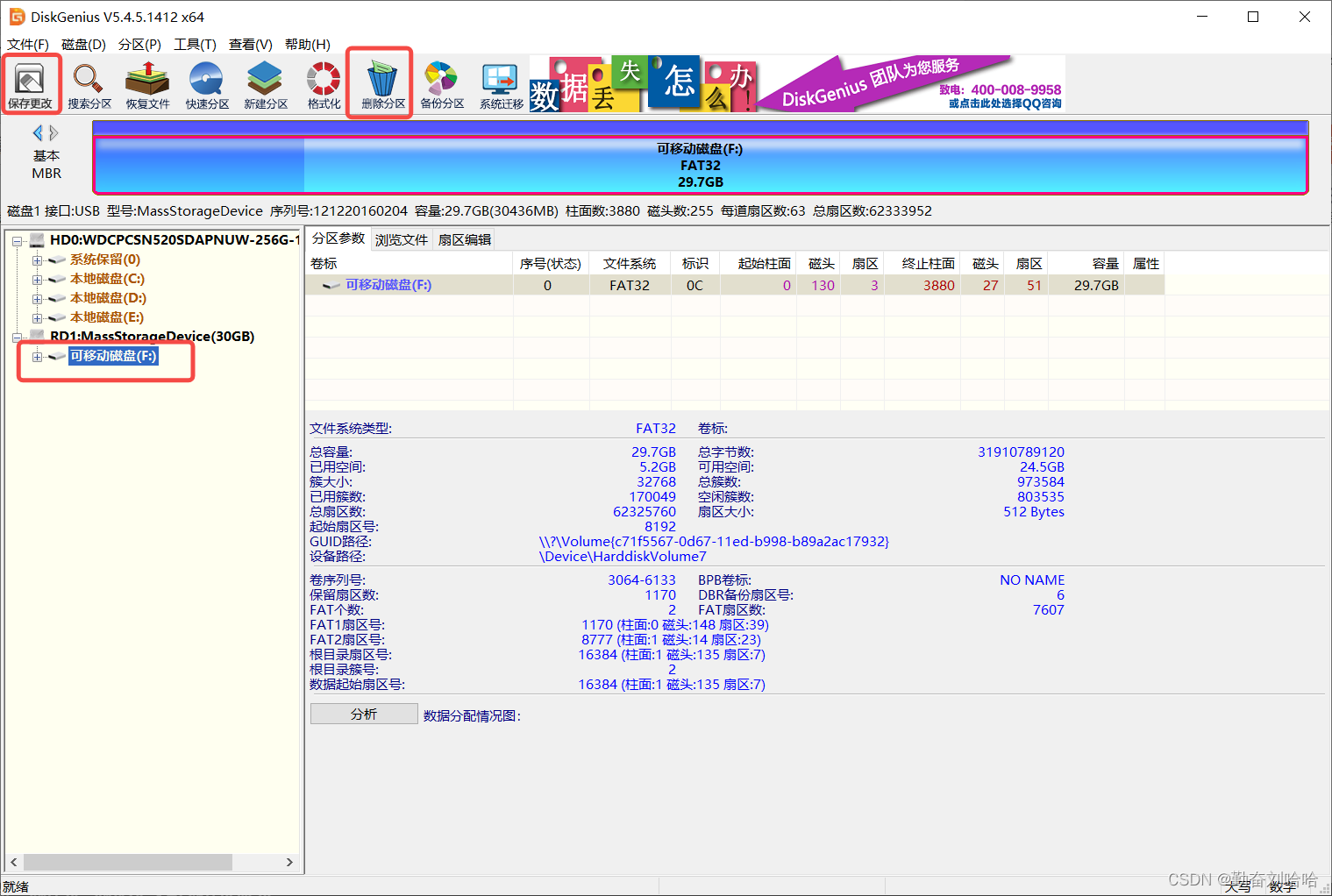
Task: Switch to the 扇区编辑 tab
Action: click(x=463, y=238)
